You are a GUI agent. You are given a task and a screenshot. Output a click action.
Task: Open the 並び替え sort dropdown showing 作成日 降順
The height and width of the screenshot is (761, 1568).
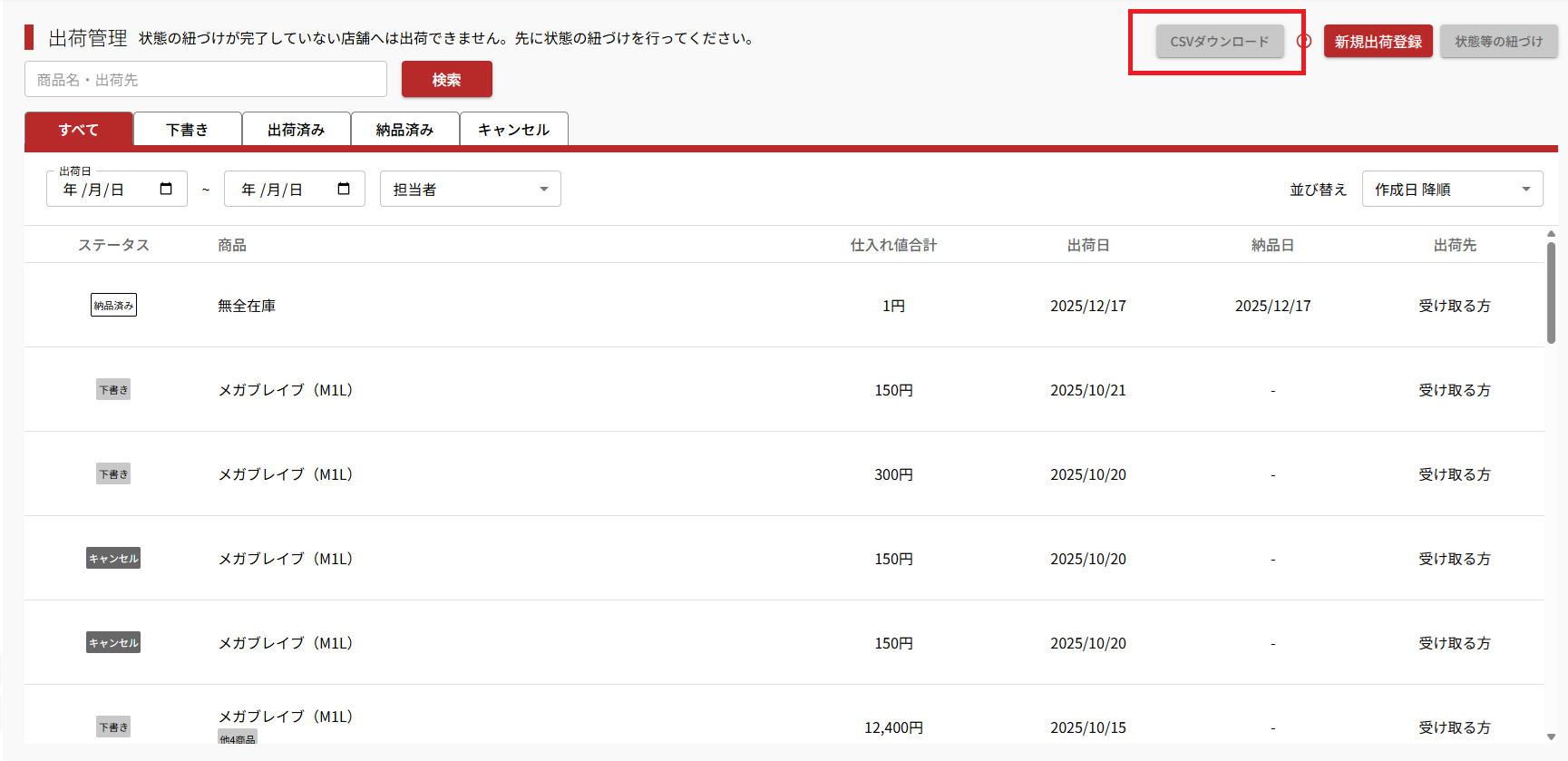(1451, 189)
